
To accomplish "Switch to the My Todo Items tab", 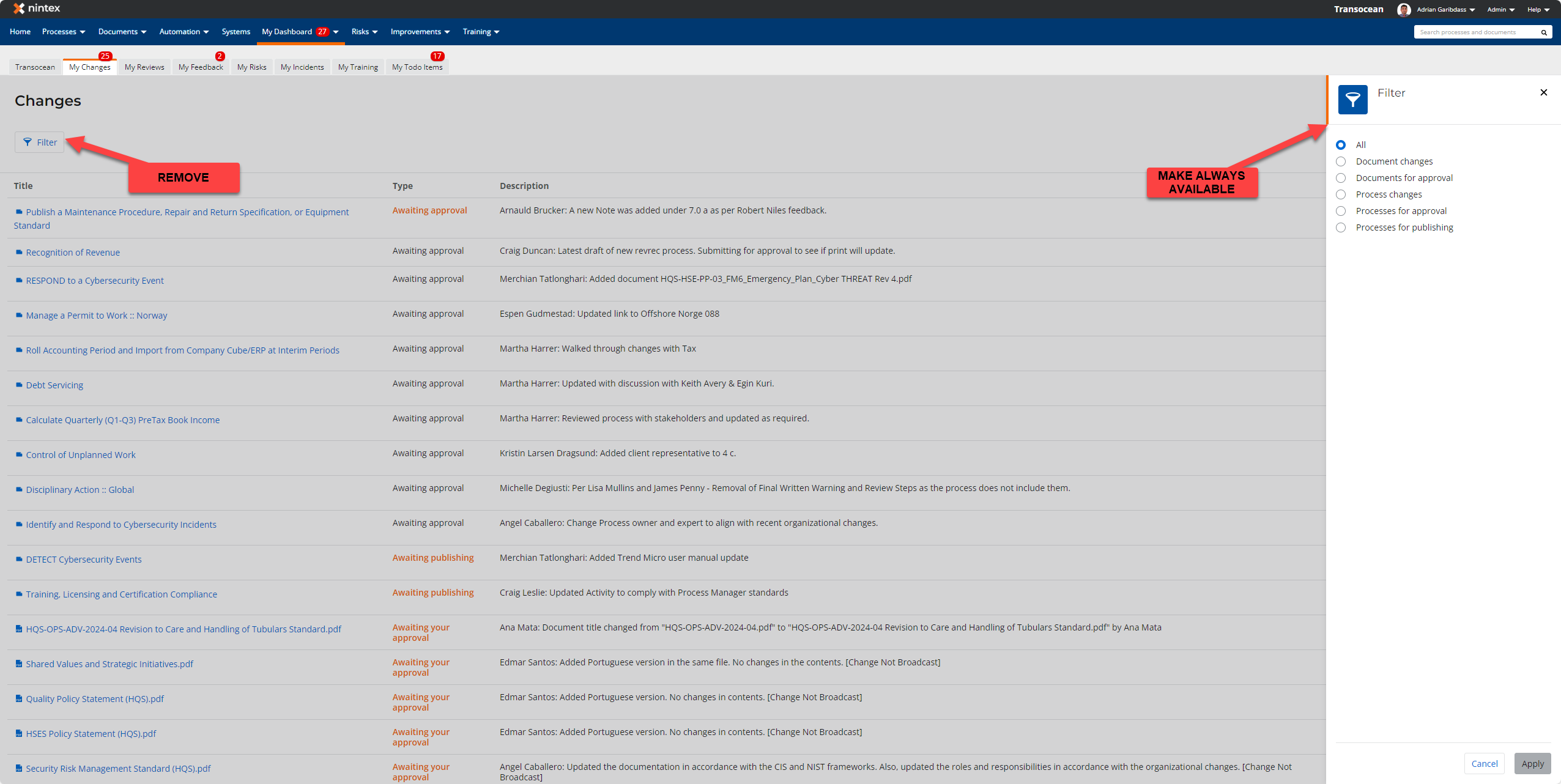I will coord(417,67).
